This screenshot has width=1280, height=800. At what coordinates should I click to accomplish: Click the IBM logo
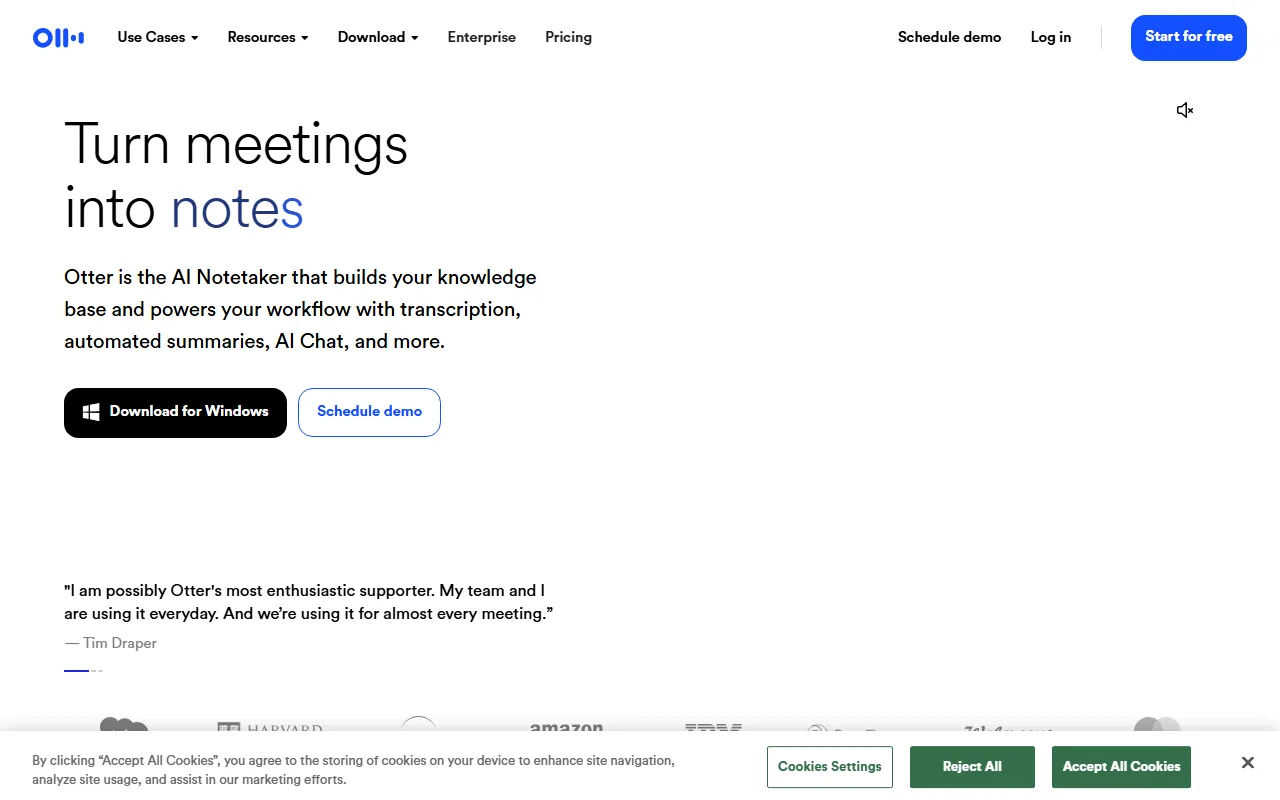713,729
